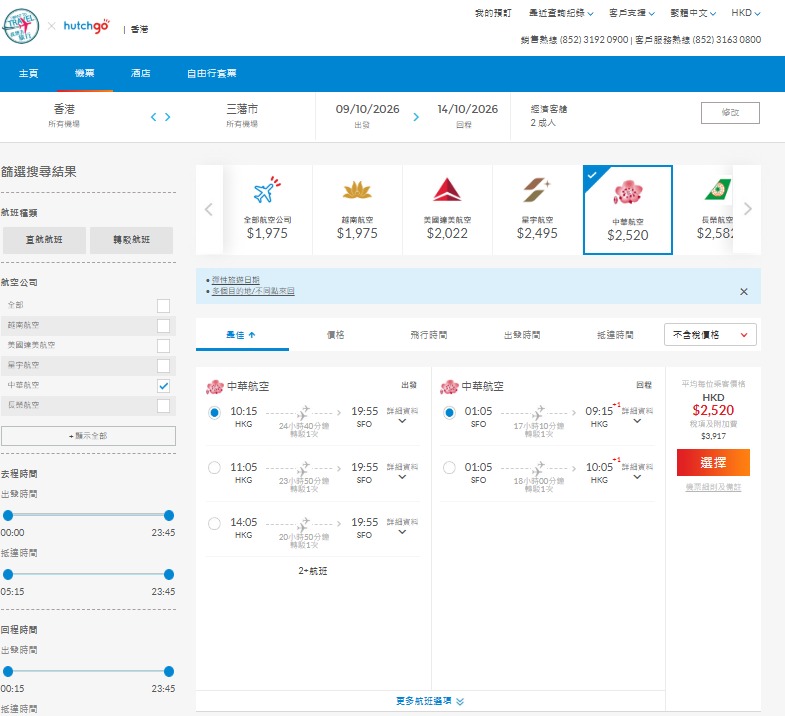785x716 pixels.
Task: Sort results by best
Action: click(x=242, y=335)
